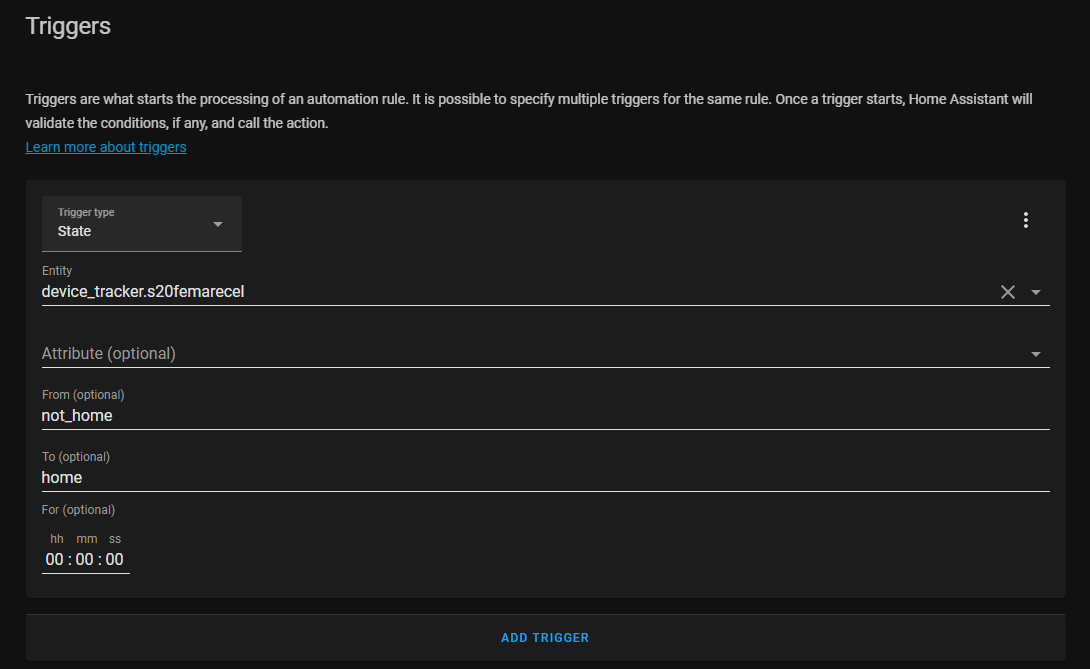The height and width of the screenshot is (669, 1090).
Task: Click the Learn more about triggers link
Action: (106, 147)
